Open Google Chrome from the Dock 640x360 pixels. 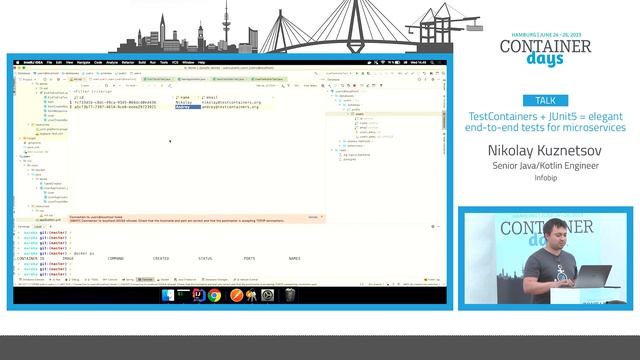[214, 295]
